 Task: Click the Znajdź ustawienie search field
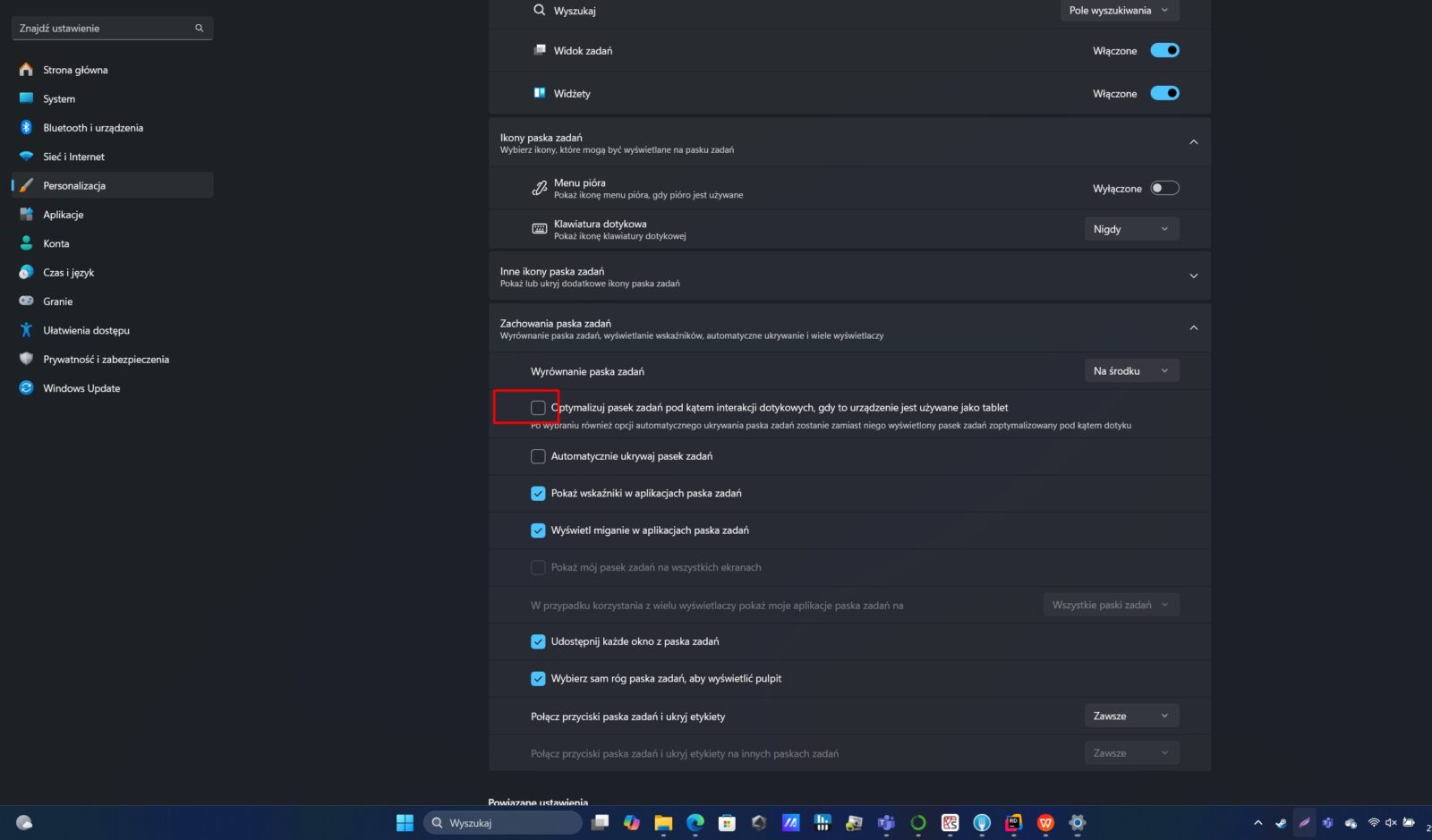[106, 29]
